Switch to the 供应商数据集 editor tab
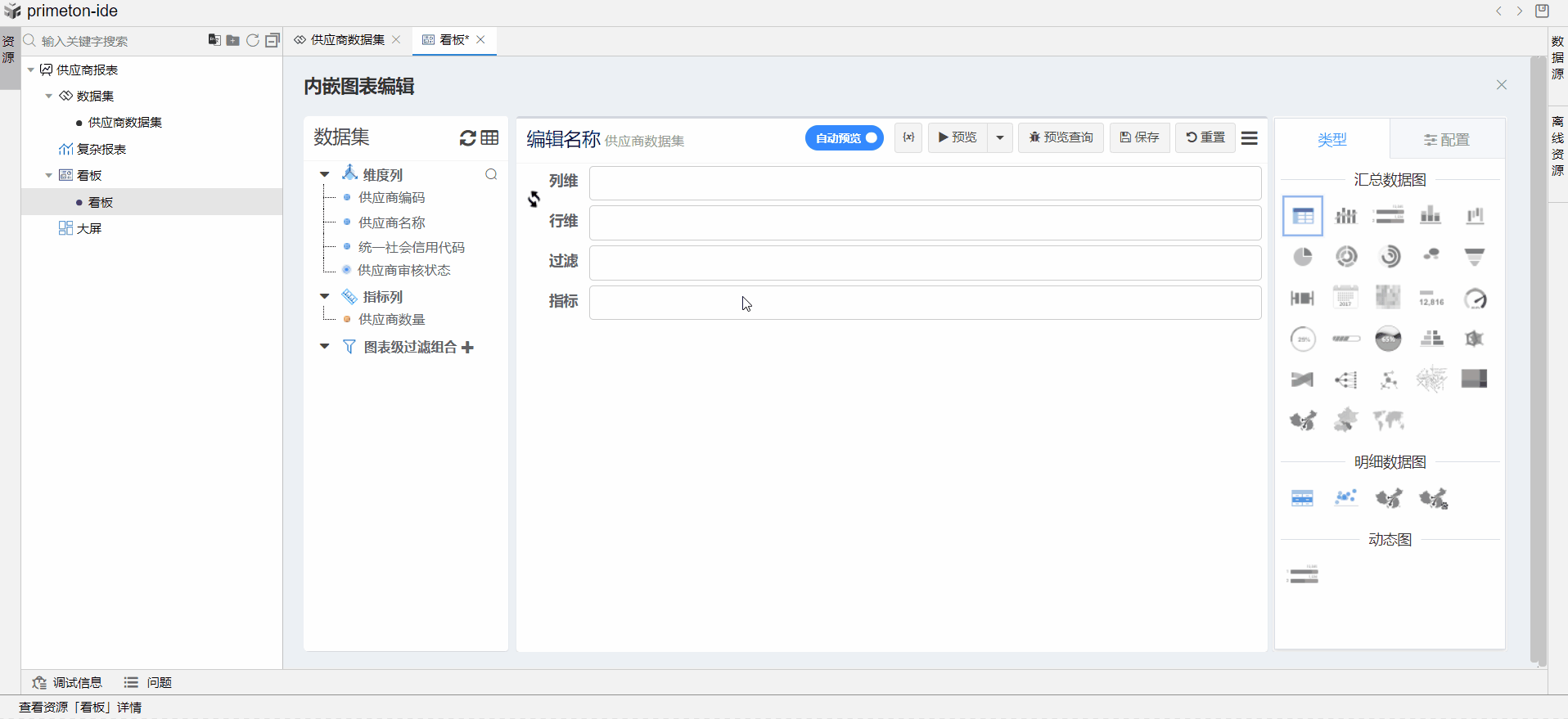Image resolution: width=1568 pixels, height=719 pixels. click(x=347, y=40)
